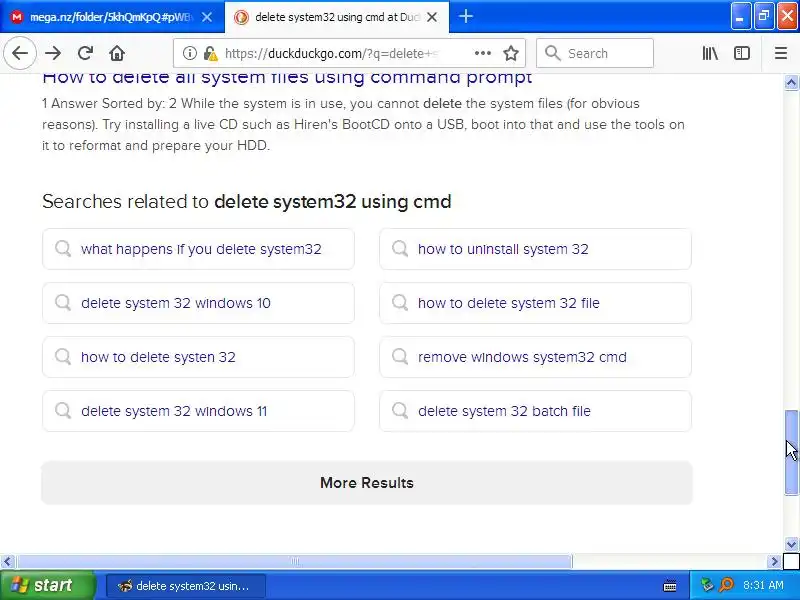Select the delete system32 DuckDuckGo tab
This screenshot has width=800, height=600.
(337, 17)
